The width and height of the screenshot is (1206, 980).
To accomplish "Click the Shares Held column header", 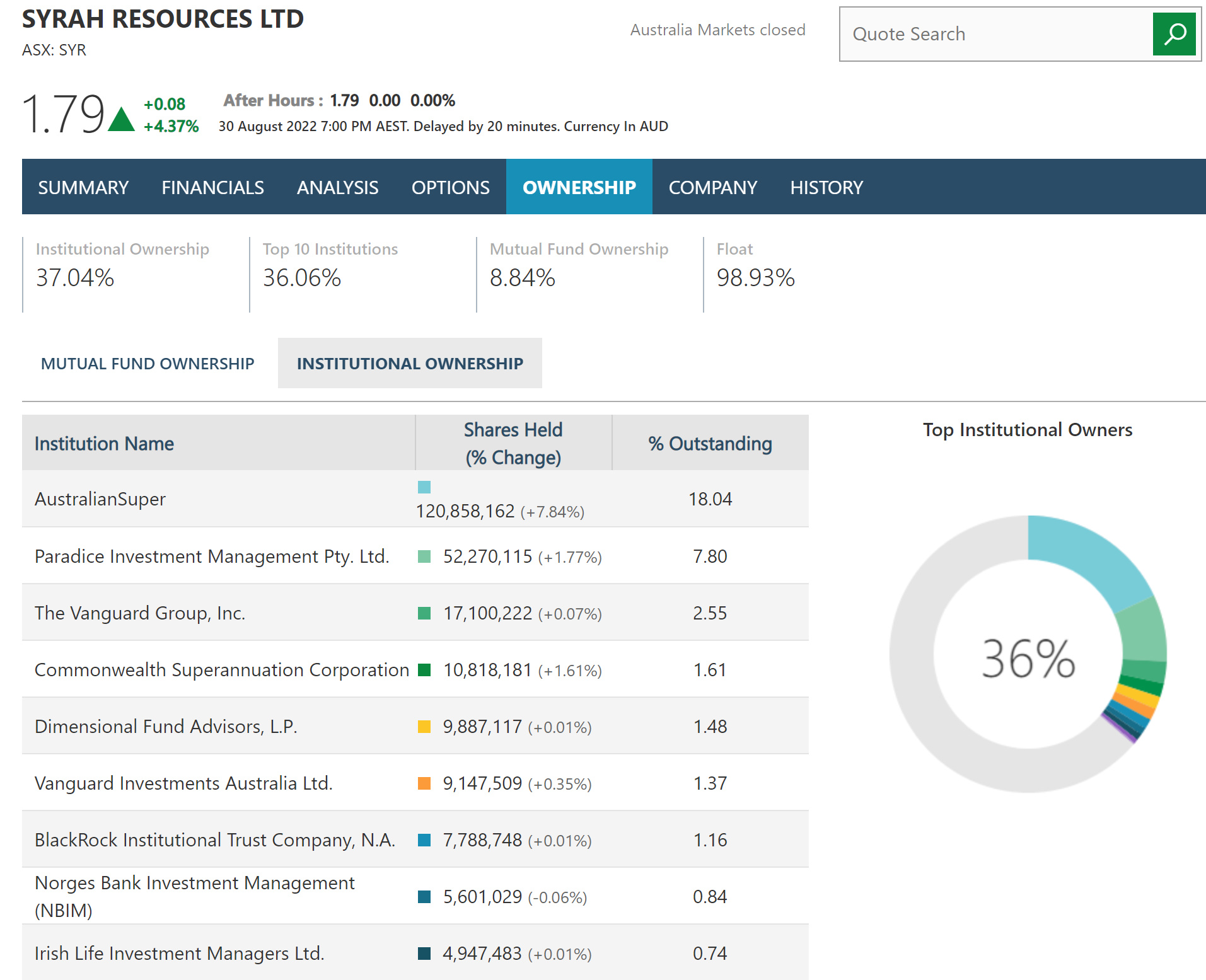I will pos(513,443).
